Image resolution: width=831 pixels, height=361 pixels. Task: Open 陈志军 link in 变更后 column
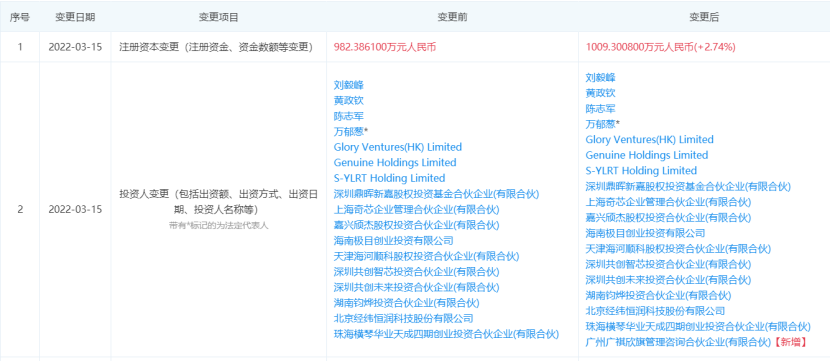point(600,109)
